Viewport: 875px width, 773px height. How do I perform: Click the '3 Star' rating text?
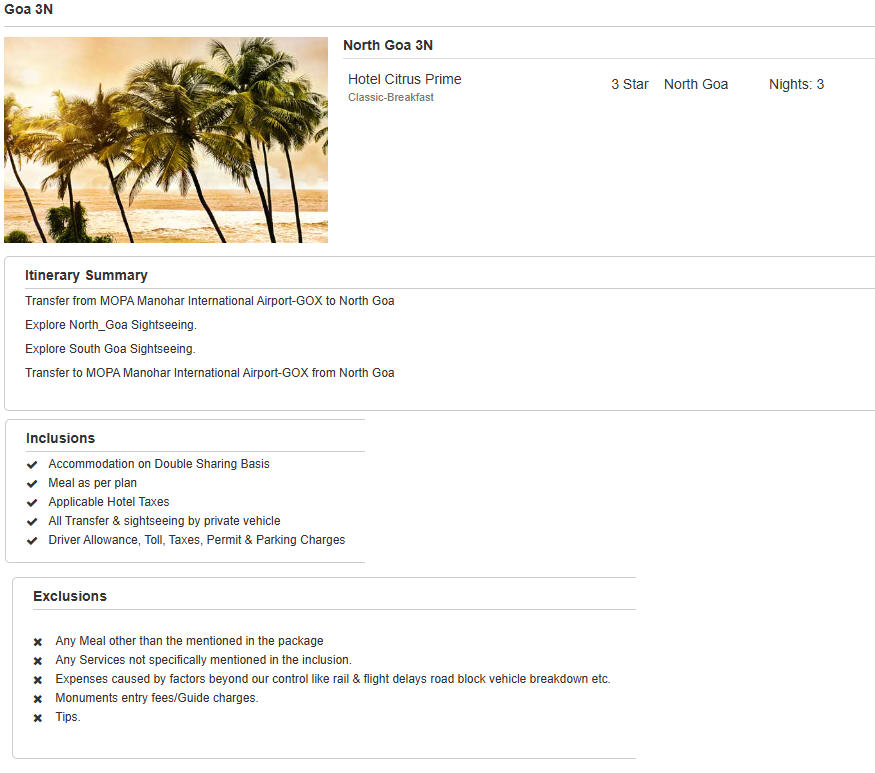tap(629, 84)
